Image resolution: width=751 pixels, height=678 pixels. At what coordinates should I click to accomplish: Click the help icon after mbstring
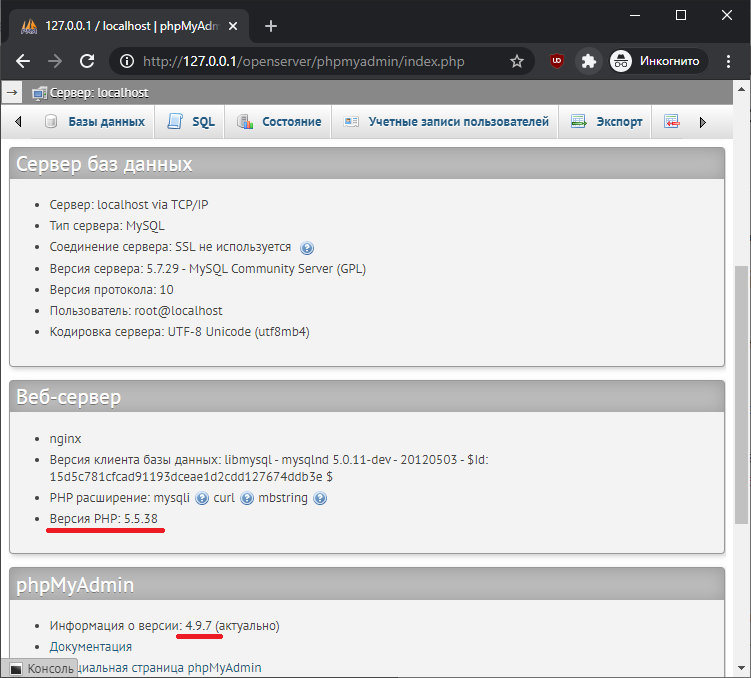point(320,498)
